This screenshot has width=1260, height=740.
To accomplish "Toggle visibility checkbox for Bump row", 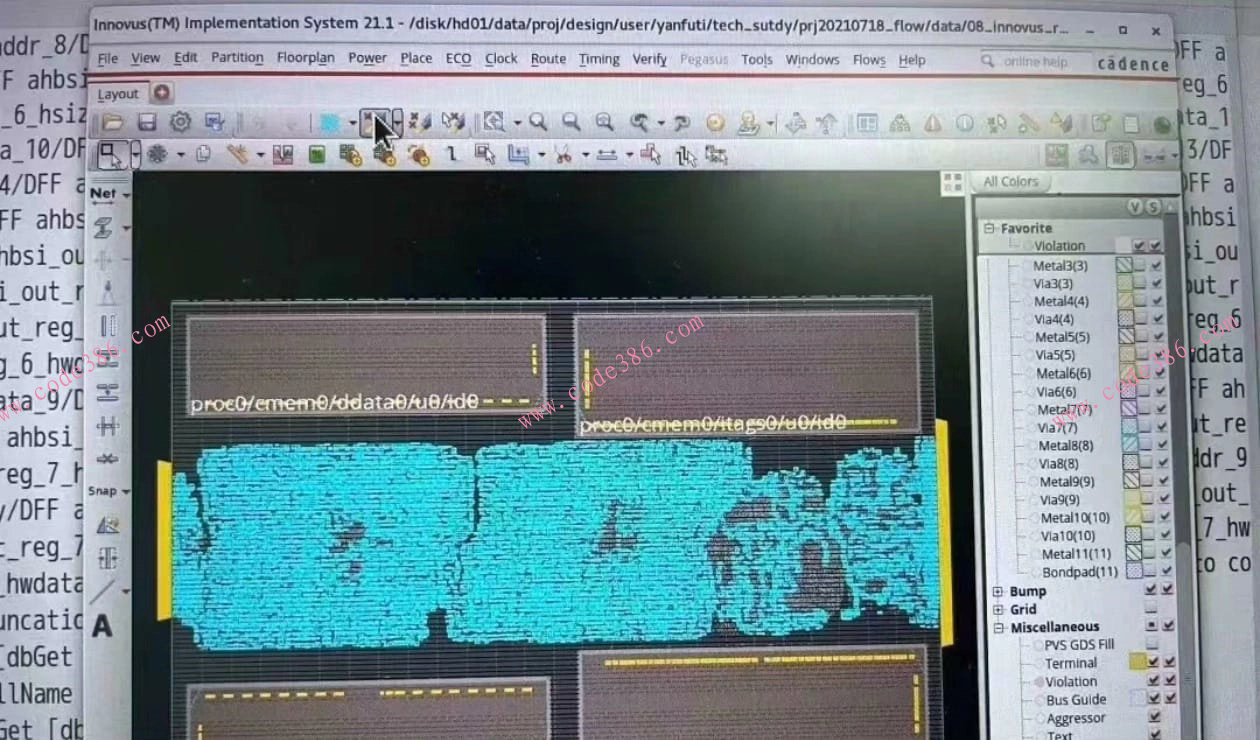I will [x=1151, y=591].
